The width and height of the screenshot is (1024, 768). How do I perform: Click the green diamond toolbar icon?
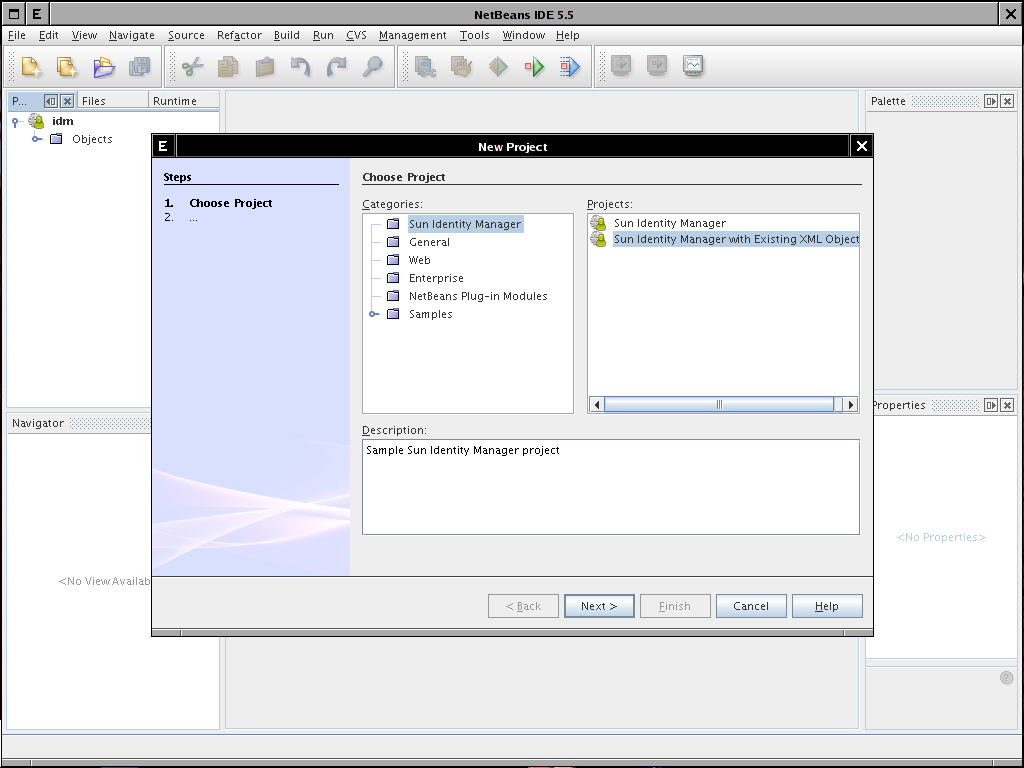[x=498, y=67]
